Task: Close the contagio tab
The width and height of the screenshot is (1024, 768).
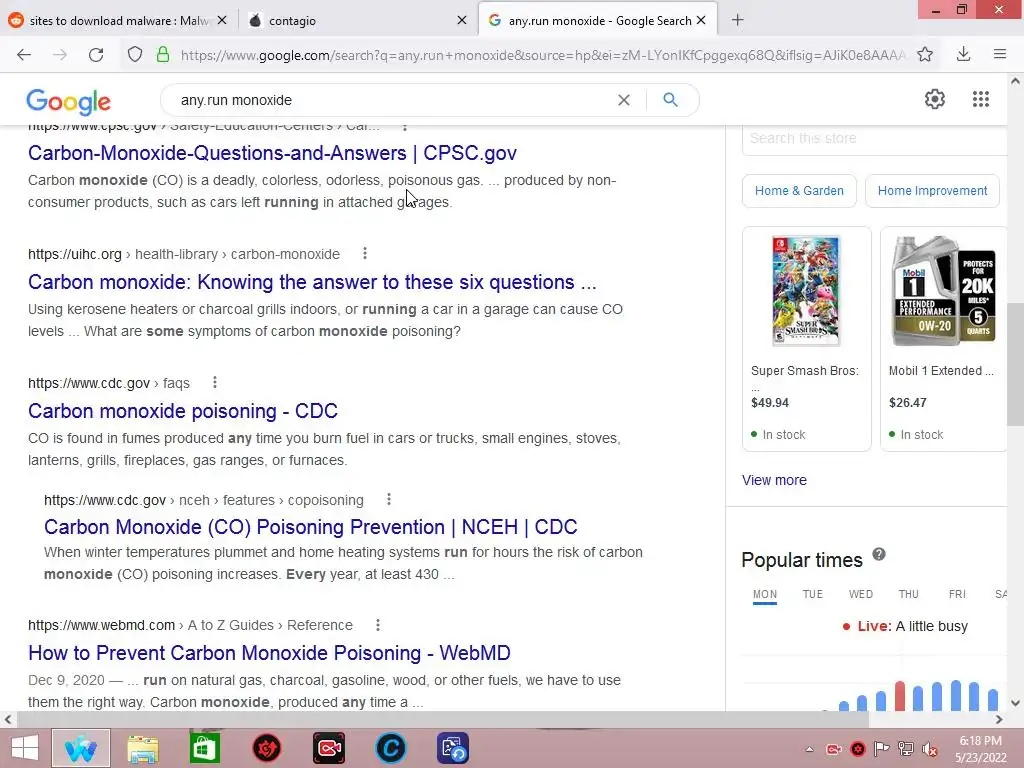Action: pyautogui.click(x=462, y=20)
